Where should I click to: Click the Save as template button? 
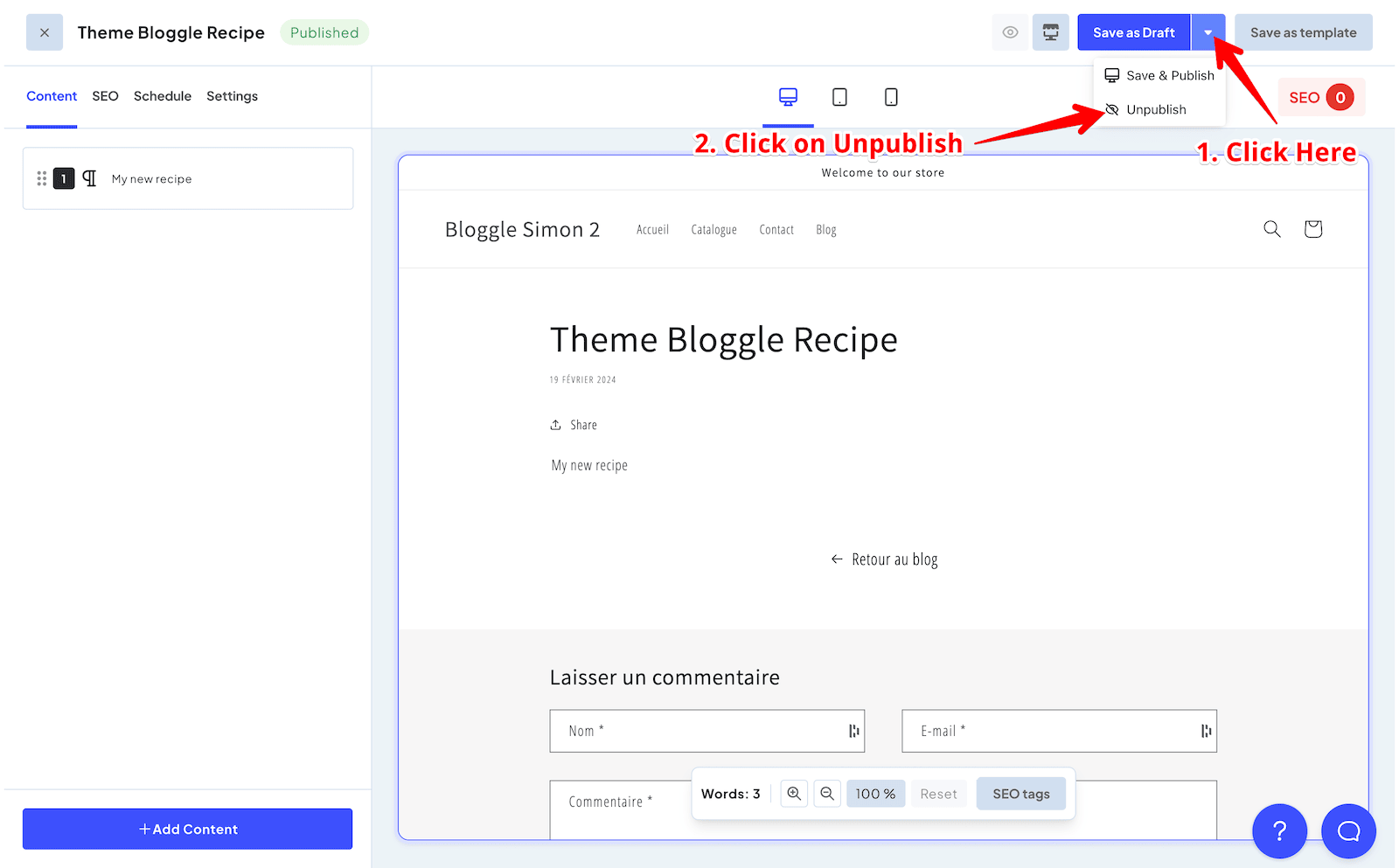click(1303, 31)
